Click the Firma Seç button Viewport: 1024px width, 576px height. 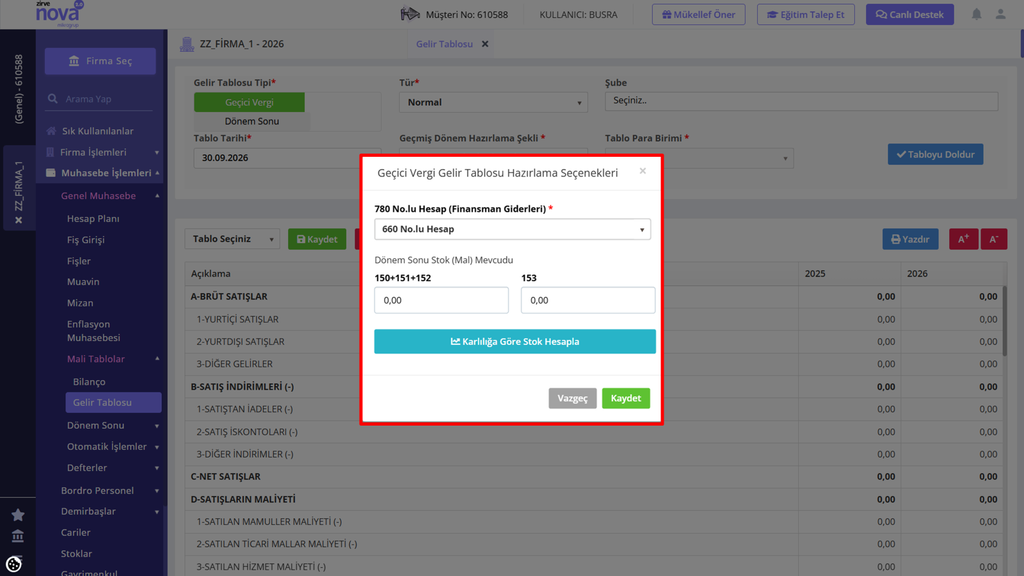pos(100,61)
